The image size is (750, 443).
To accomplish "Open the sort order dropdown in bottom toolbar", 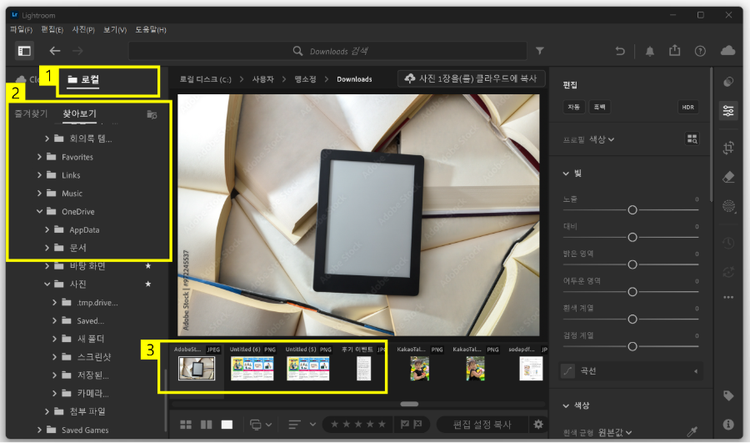I will [302, 424].
